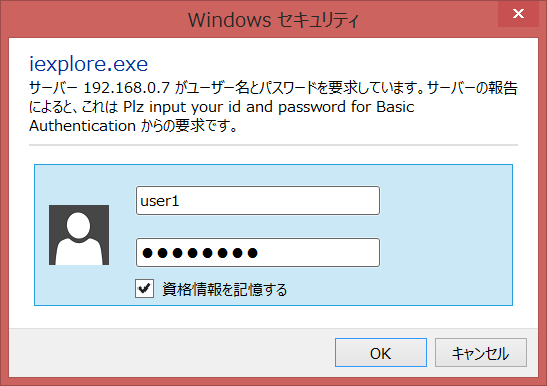
Task: Focus the username field containing user1
Action: coord(258,201)
